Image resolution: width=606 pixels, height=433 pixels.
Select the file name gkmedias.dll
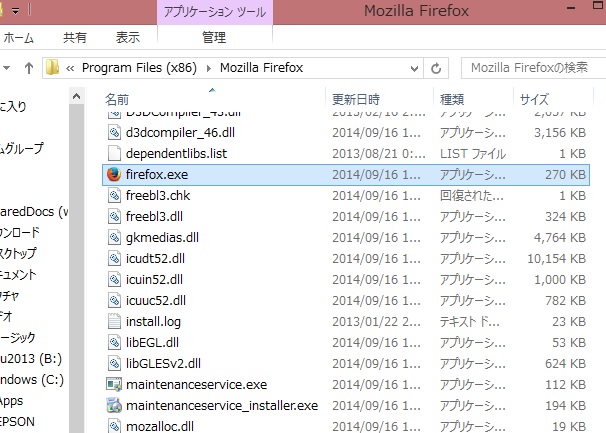(162, 237)
